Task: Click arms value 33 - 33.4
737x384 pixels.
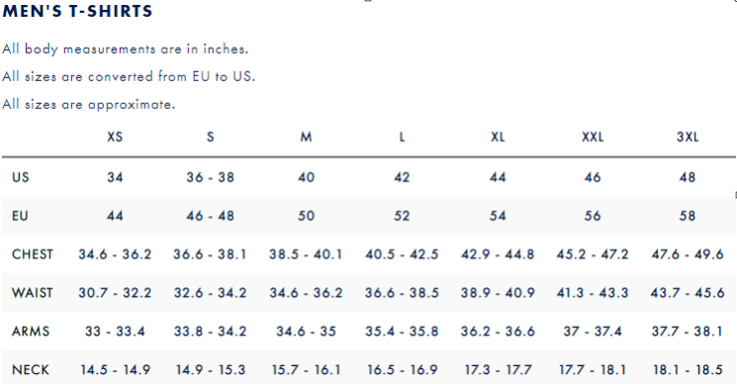Action: 115,331
